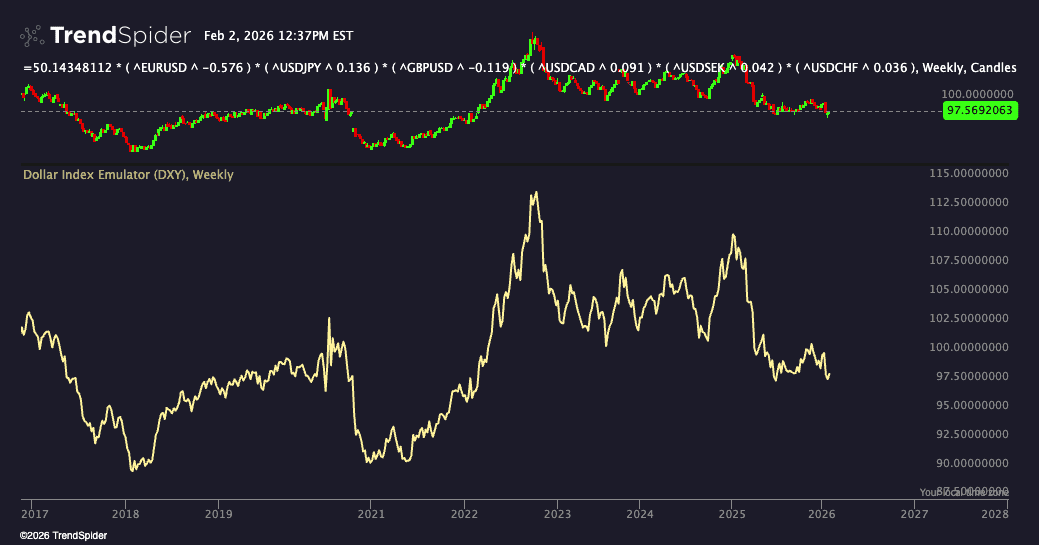
Task: Click the 92.50000000 axis value
Action: (x=972, y=434)
